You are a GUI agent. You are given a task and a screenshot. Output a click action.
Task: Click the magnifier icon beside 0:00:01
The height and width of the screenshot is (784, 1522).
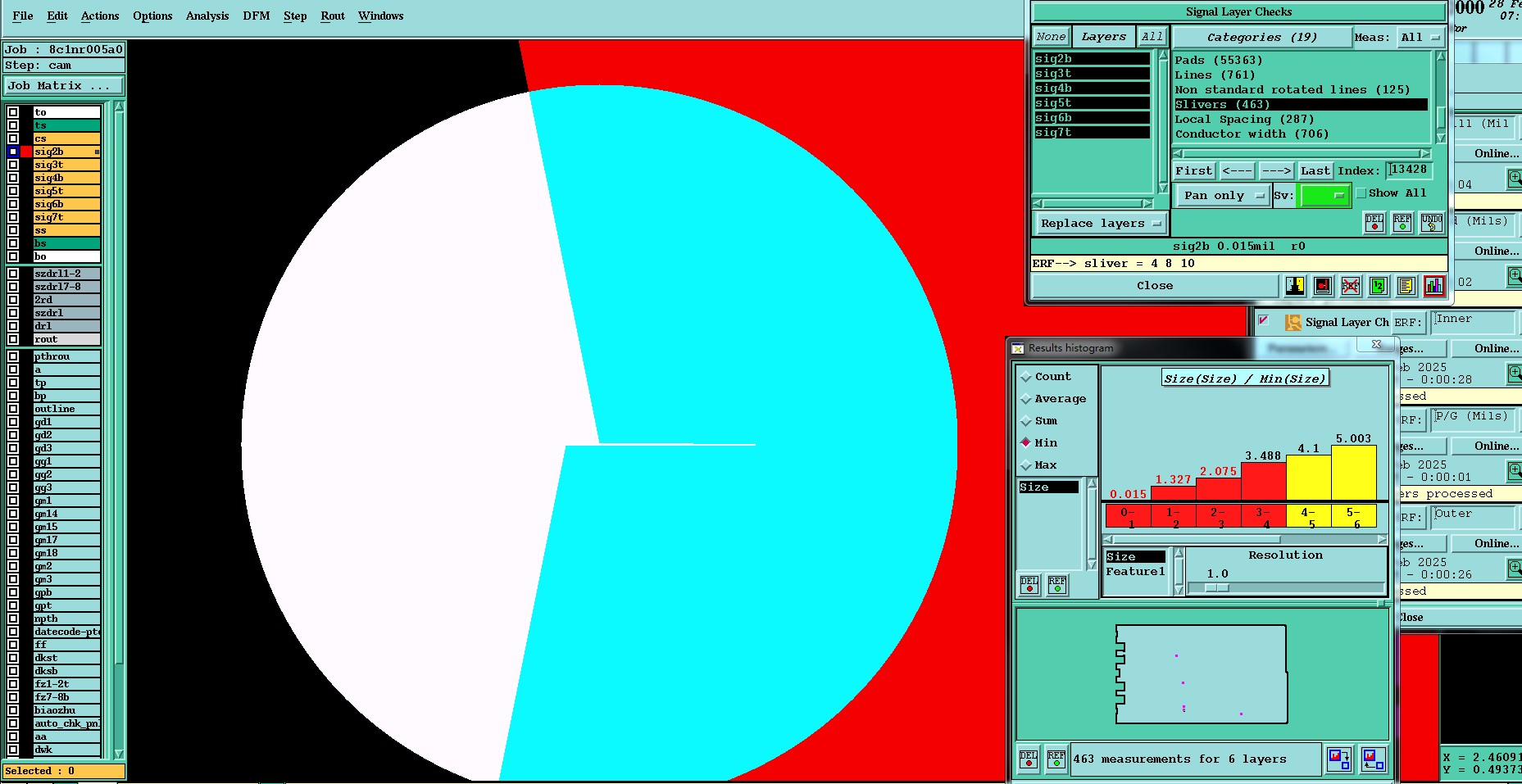pos(1515,471)
